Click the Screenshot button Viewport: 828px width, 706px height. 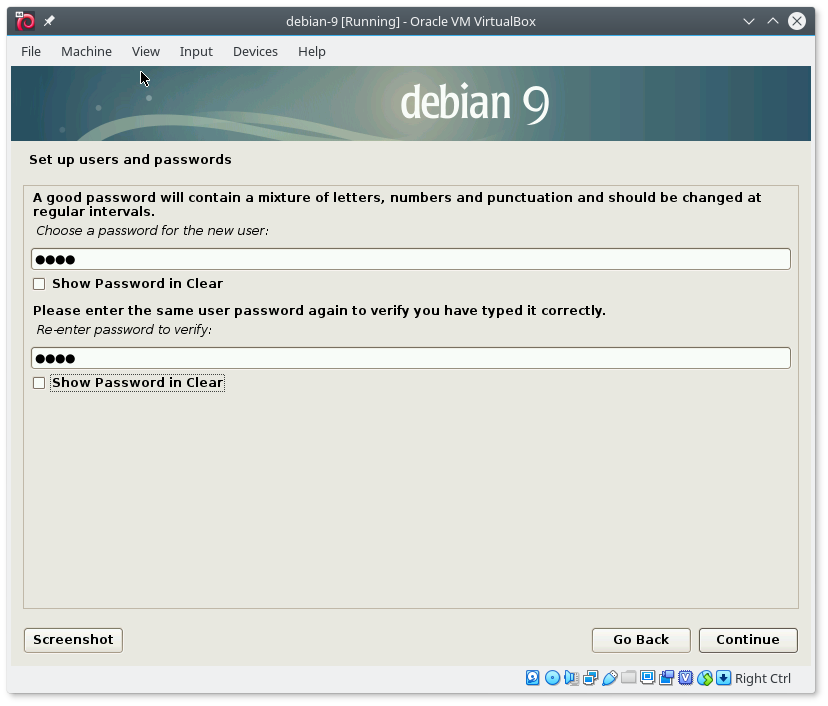pyautogui.click(x=73, y=640)
